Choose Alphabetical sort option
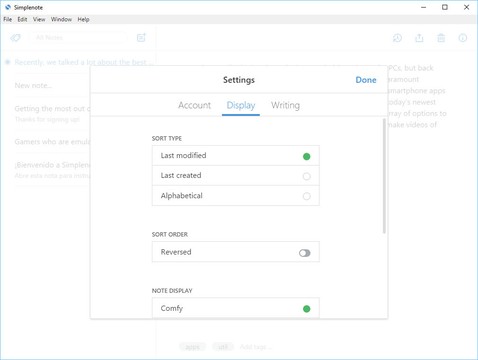This screenshot has width=478, height=360. [236, 196]
